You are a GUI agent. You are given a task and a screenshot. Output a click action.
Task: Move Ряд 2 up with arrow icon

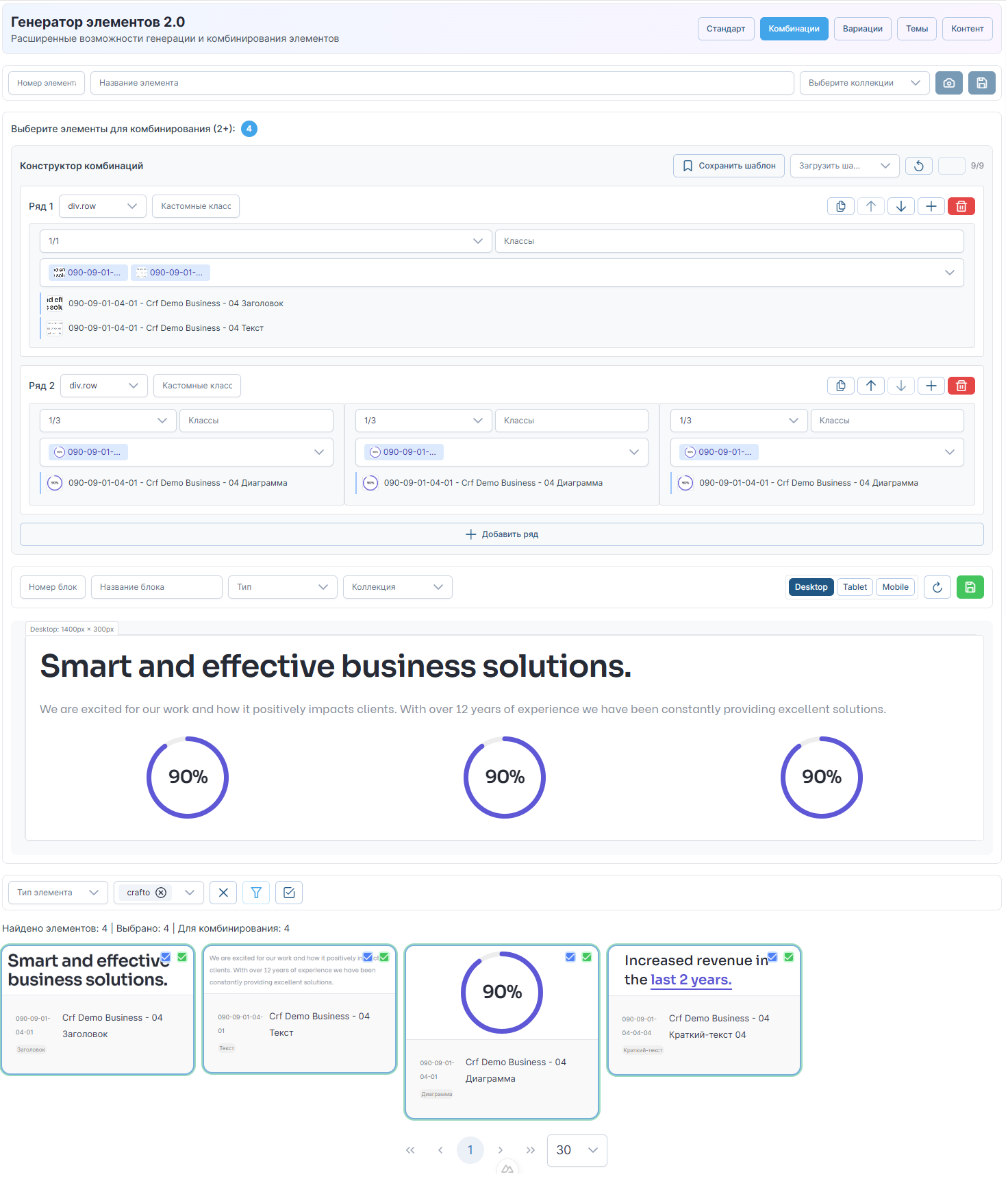point(871,386)
